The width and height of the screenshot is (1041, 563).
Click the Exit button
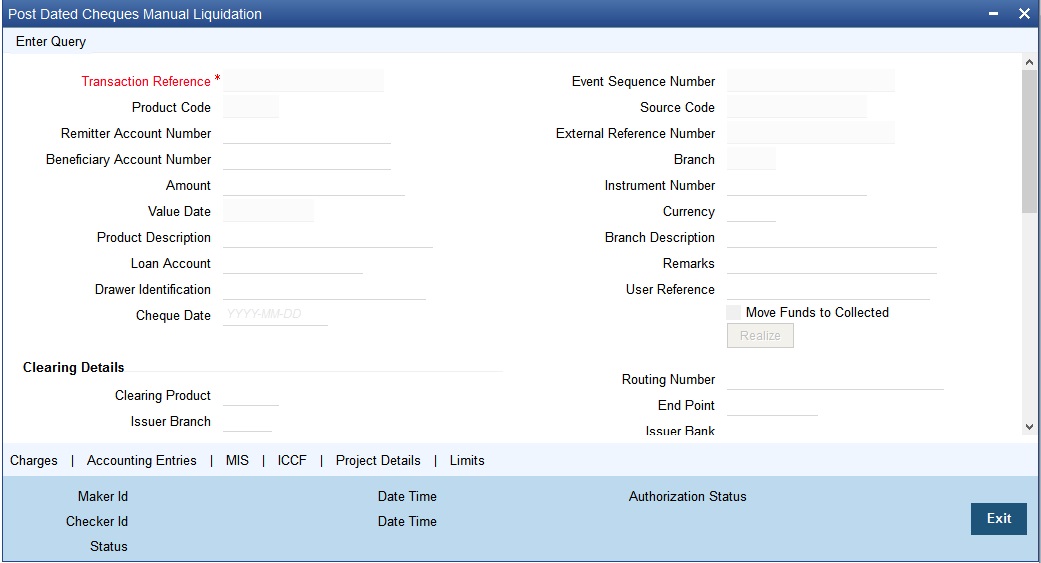tap(999, 519)
